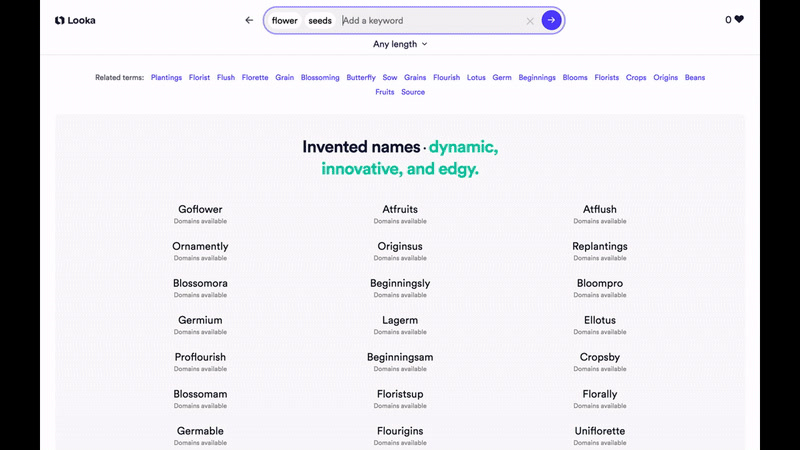Select the related term Grains
Viewport: 800px width, 450px height.
(x=415, y=78)
